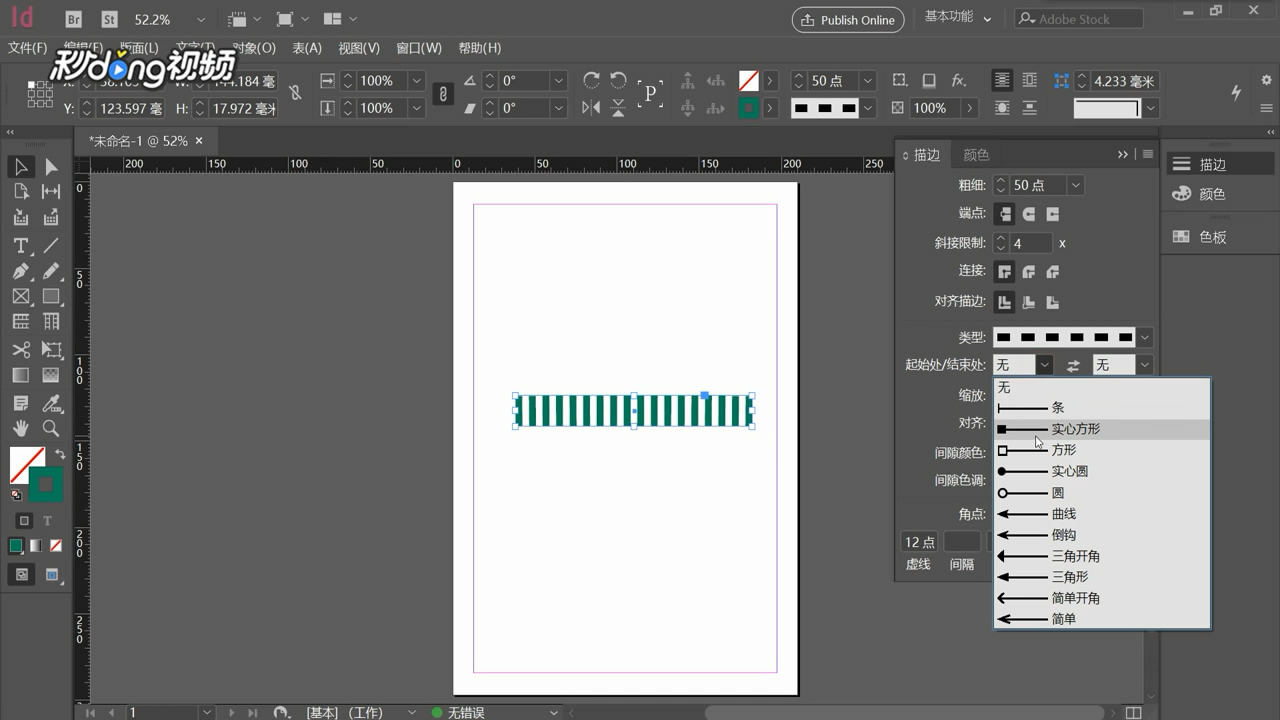The width and height of the screenshot is (1280, 720).
Task: Select the Rectangle Frame tool
Action: coord(21,296)
